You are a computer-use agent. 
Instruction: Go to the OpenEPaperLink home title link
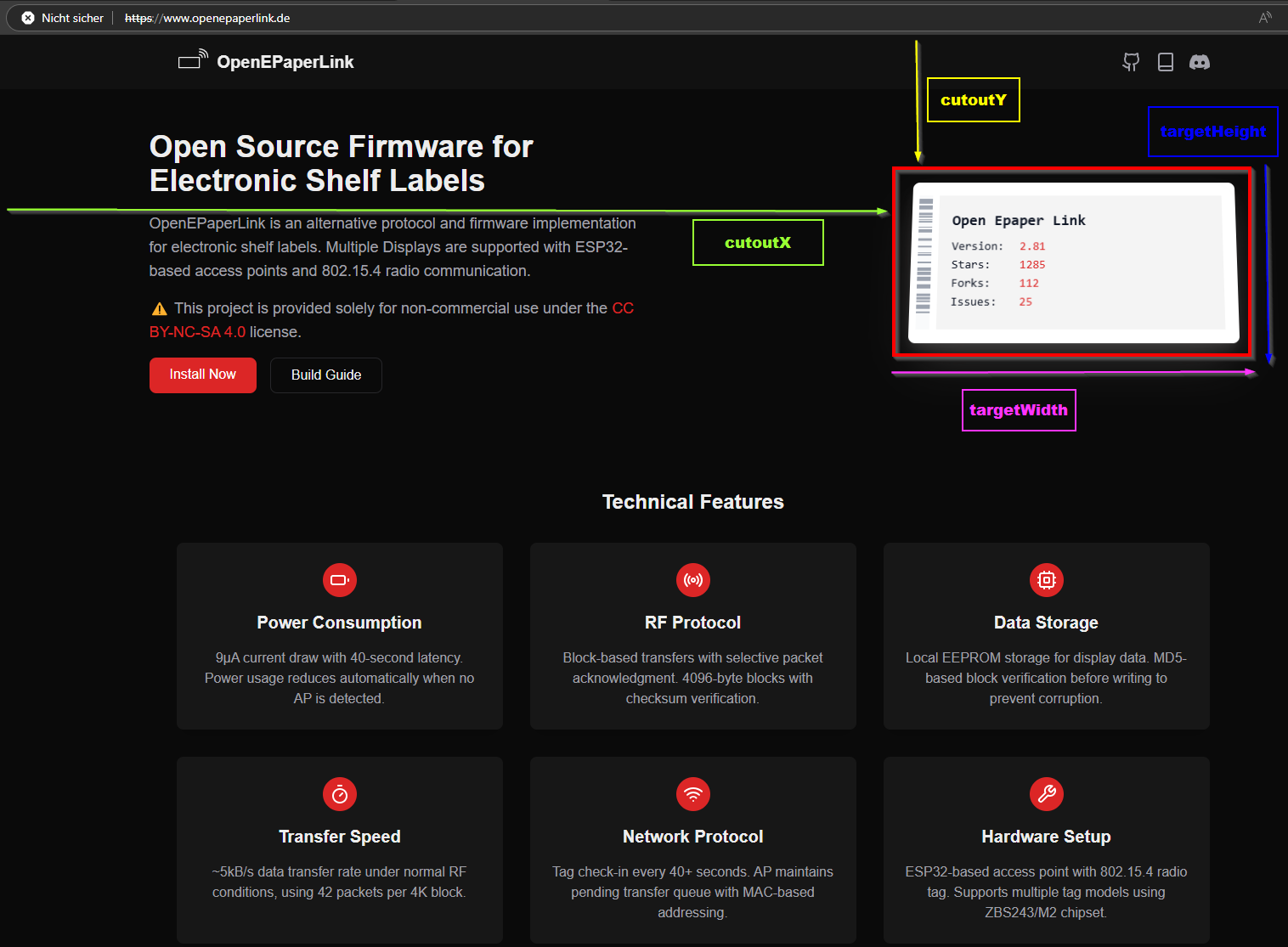285,62
